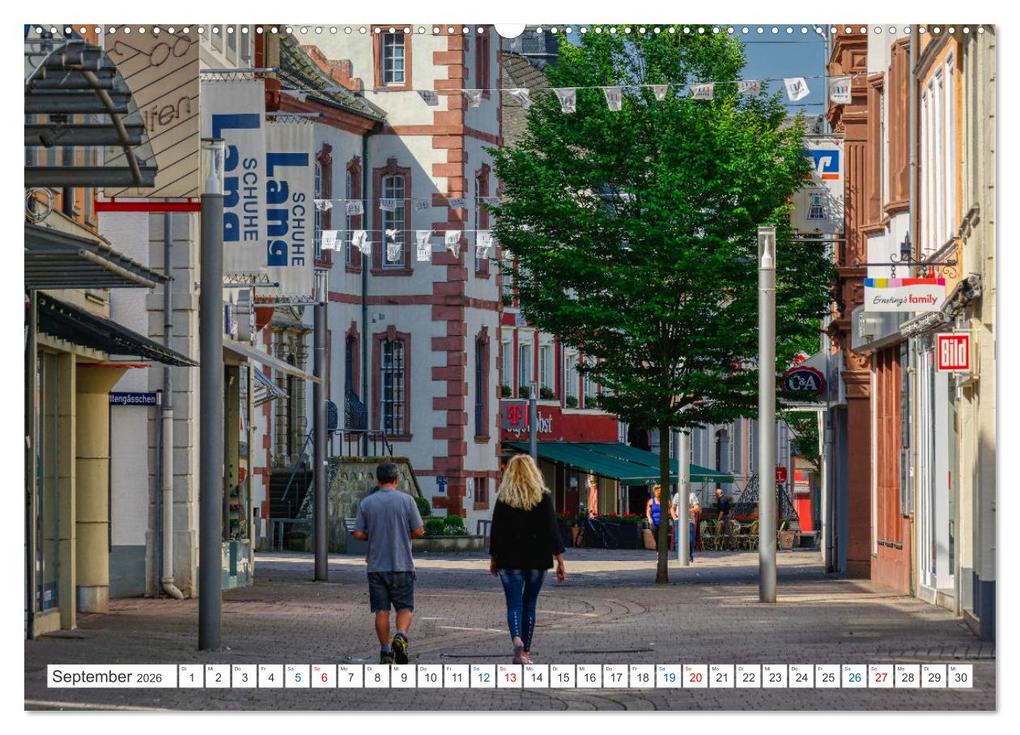Toggle the blue Saturday date 12
Screen dimensions: 1020x735
[x=484, y=679]
